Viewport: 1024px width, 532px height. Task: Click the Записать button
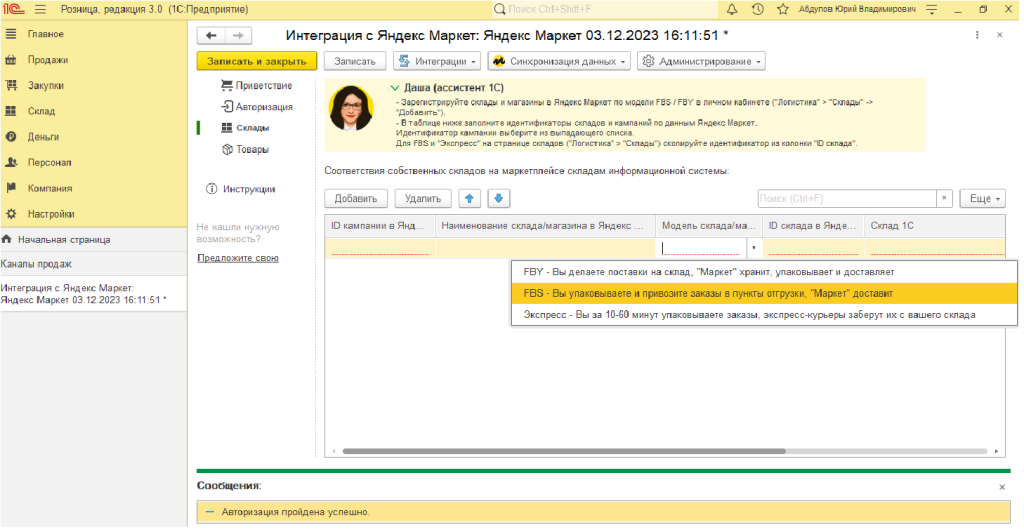click(x=355, y=61)
